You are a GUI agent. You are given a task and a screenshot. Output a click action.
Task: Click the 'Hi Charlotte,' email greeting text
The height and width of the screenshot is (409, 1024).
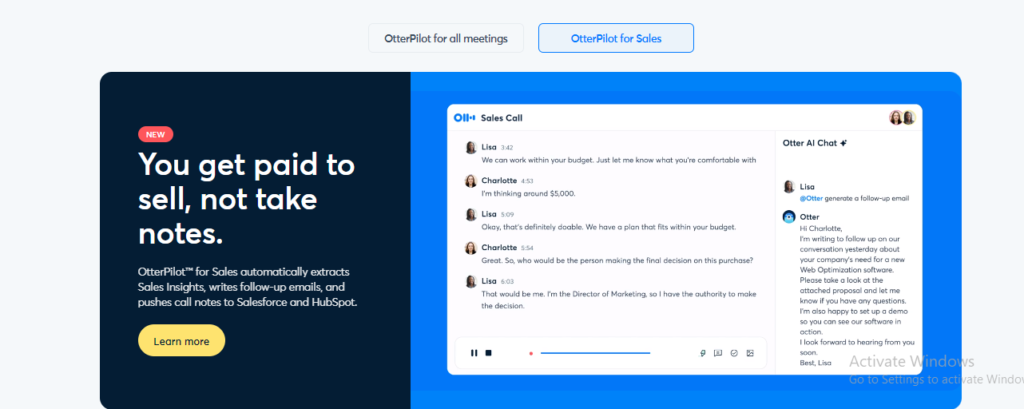pyautogui.click(x=820, y=229)
